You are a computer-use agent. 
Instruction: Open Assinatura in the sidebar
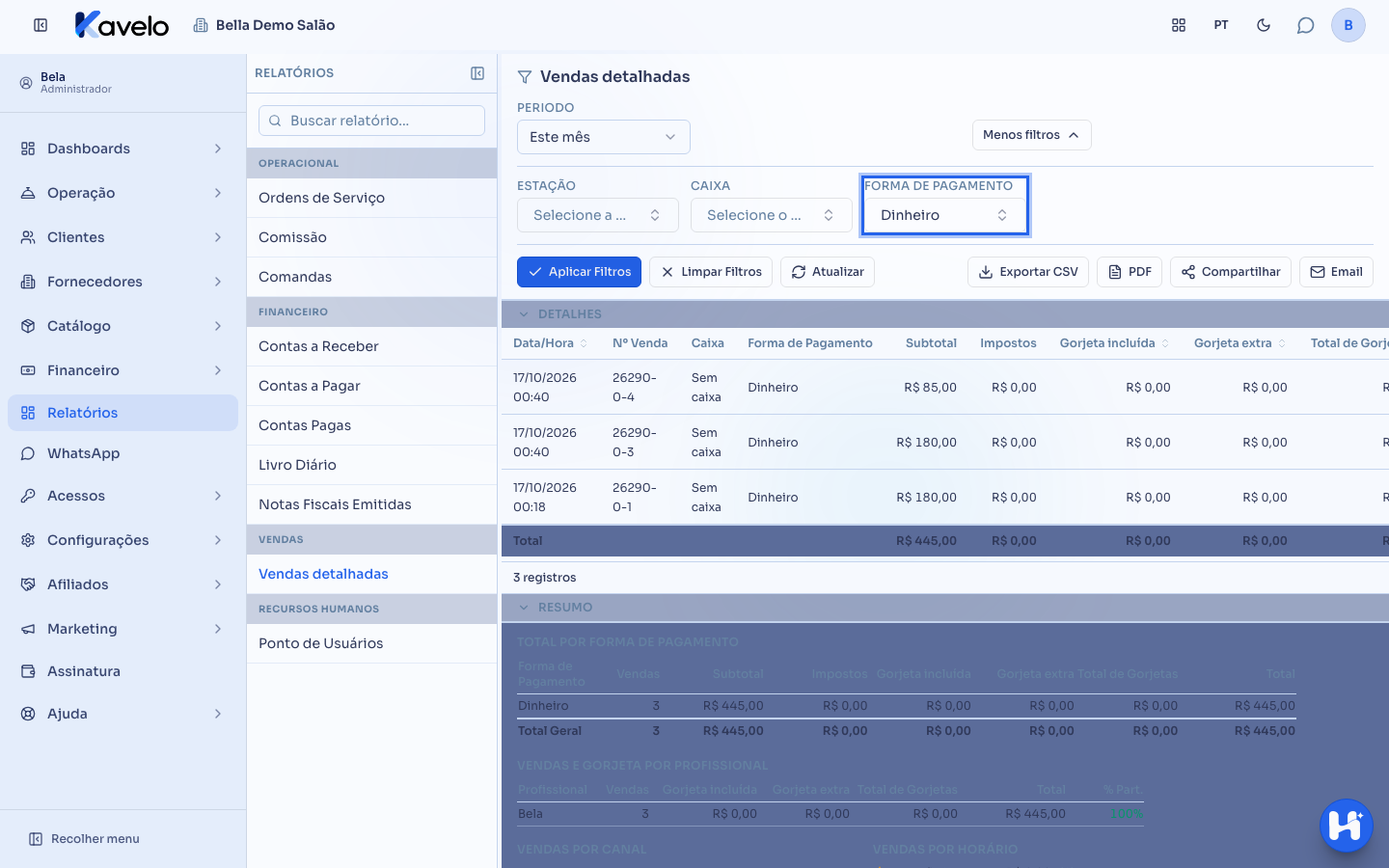pyautogui.click(x=123, y=671)
